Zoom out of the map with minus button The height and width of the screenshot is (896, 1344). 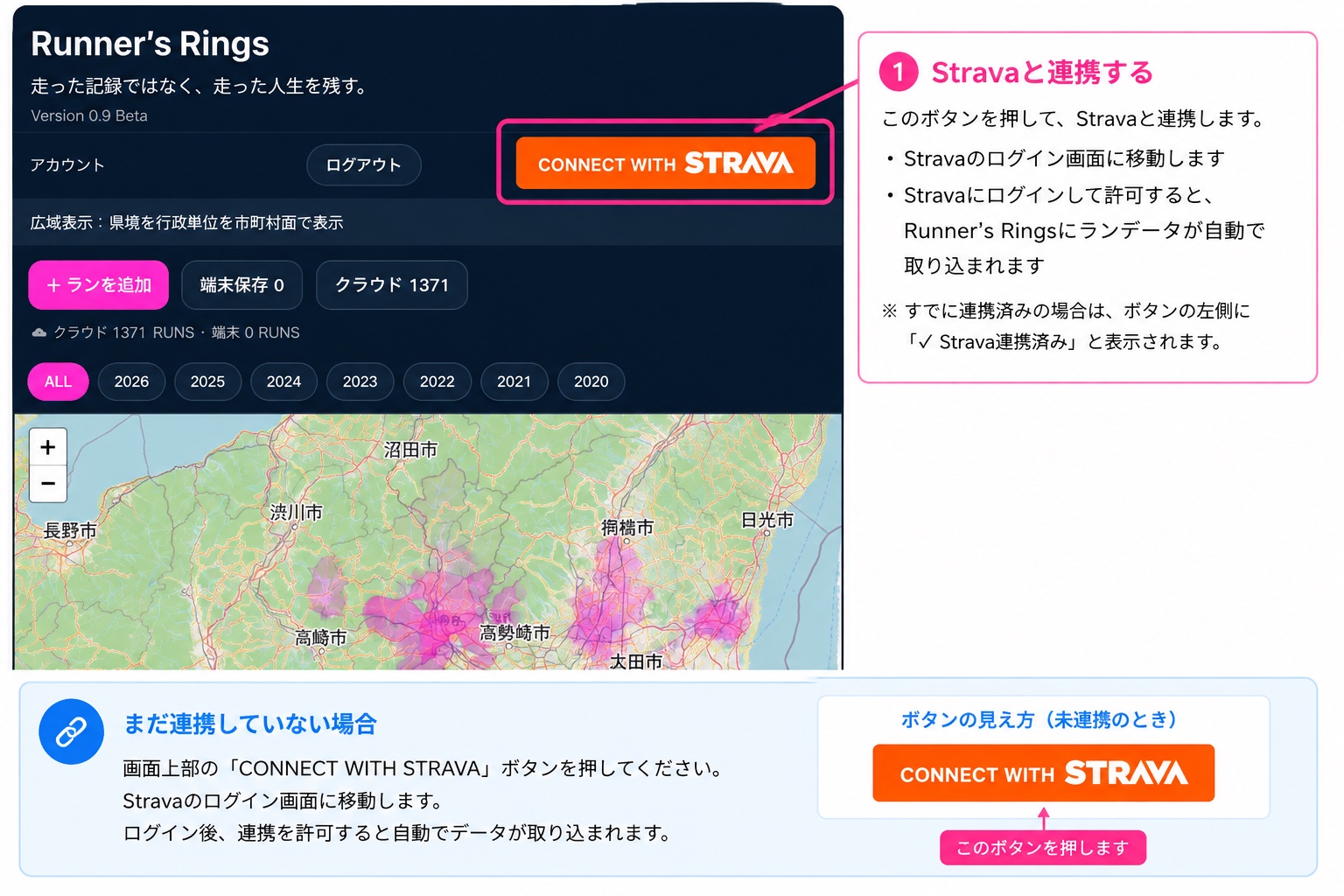(x=48, y=484)
